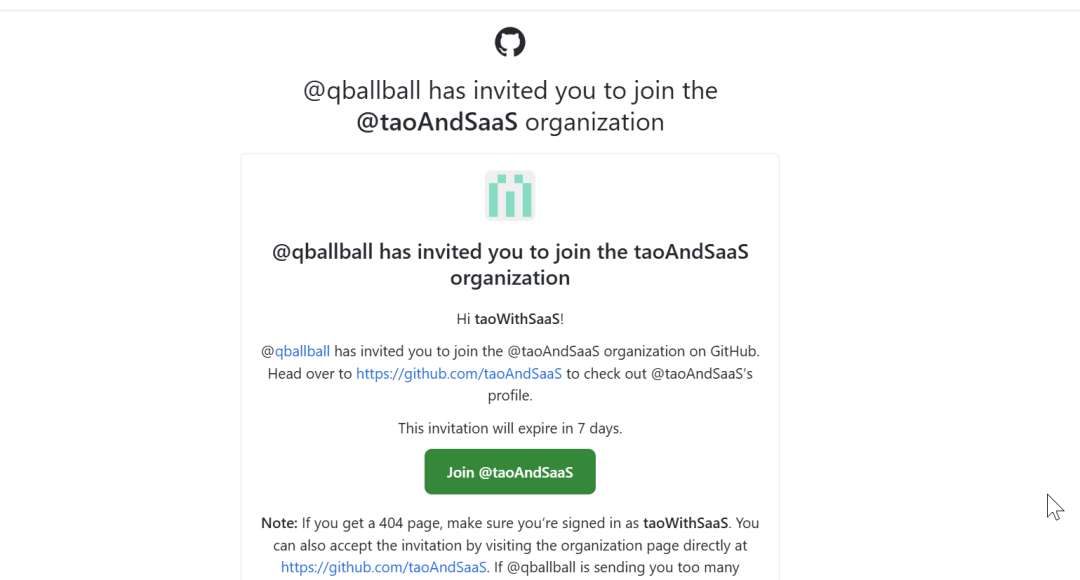Viewport: 1080px width, 580px height.
Task: Open the qballball profile link
Action: (302, 351)
